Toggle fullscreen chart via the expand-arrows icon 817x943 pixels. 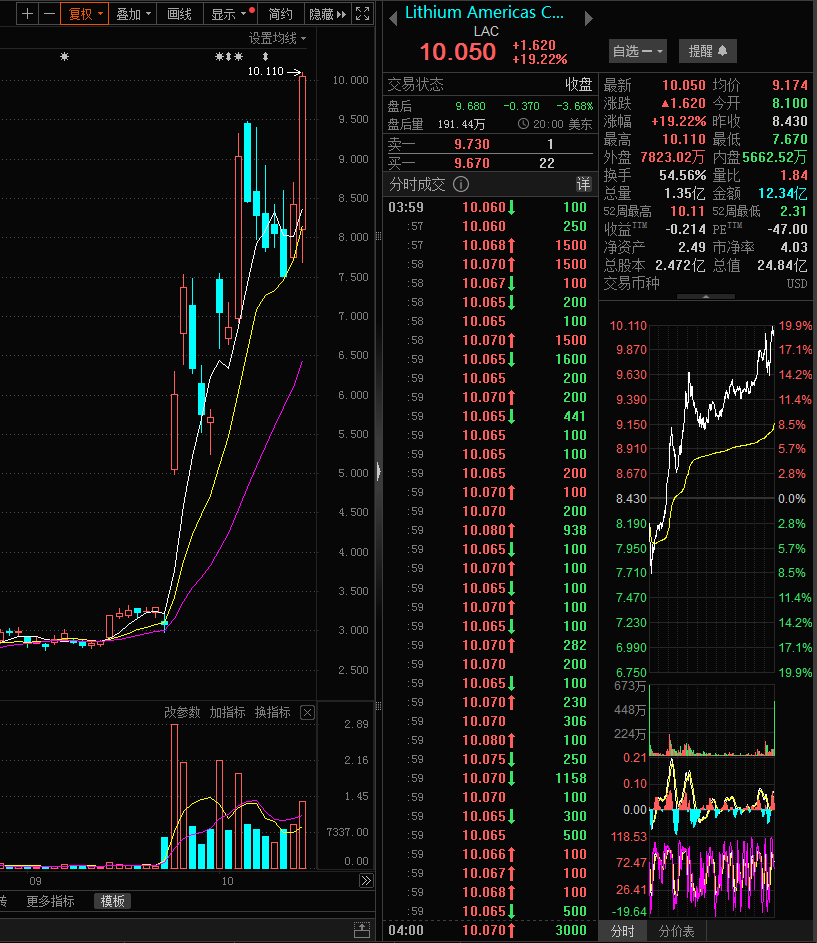click(362, 14)
